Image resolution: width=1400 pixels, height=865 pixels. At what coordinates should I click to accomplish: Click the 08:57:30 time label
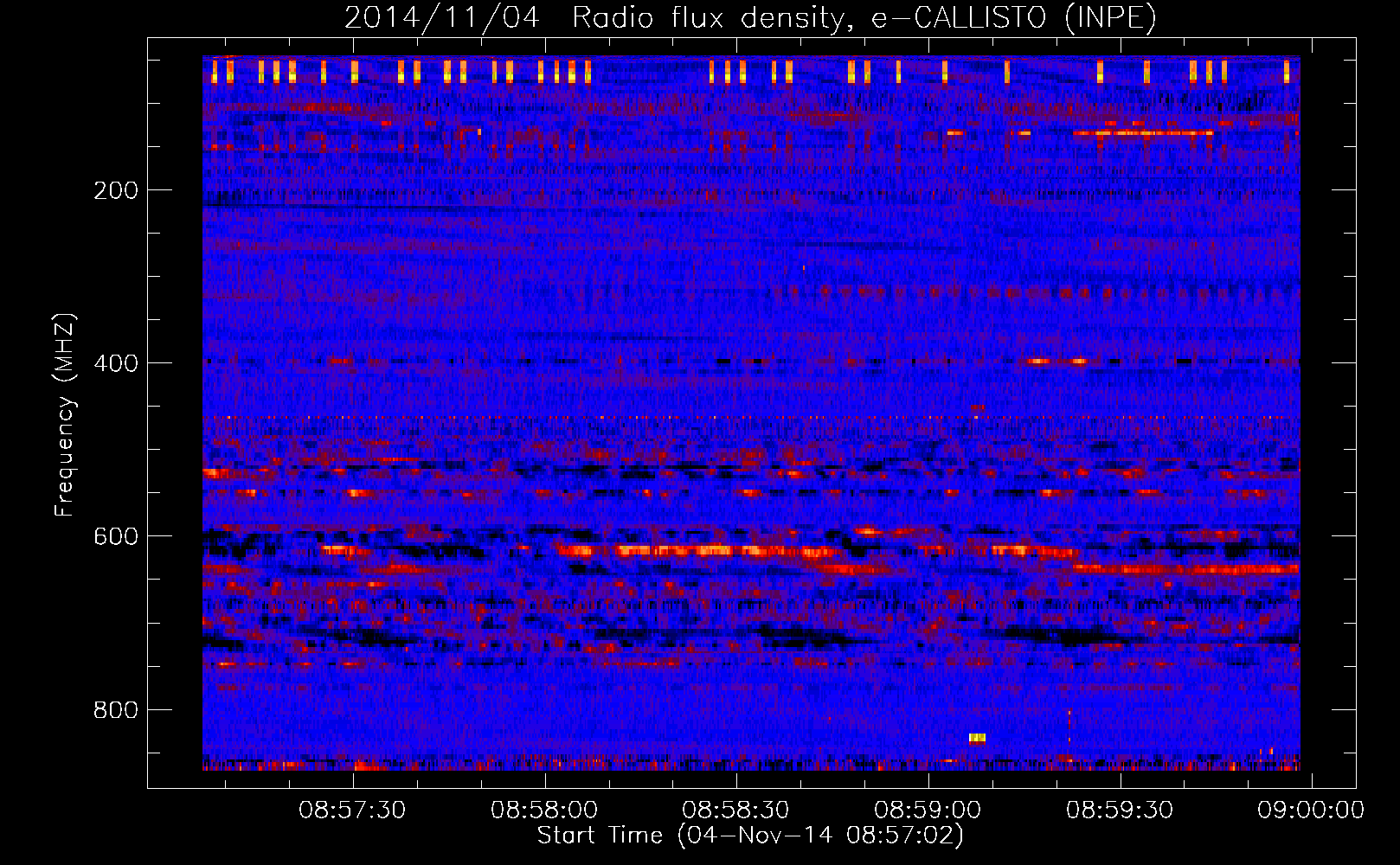click(x=352, y=811)
